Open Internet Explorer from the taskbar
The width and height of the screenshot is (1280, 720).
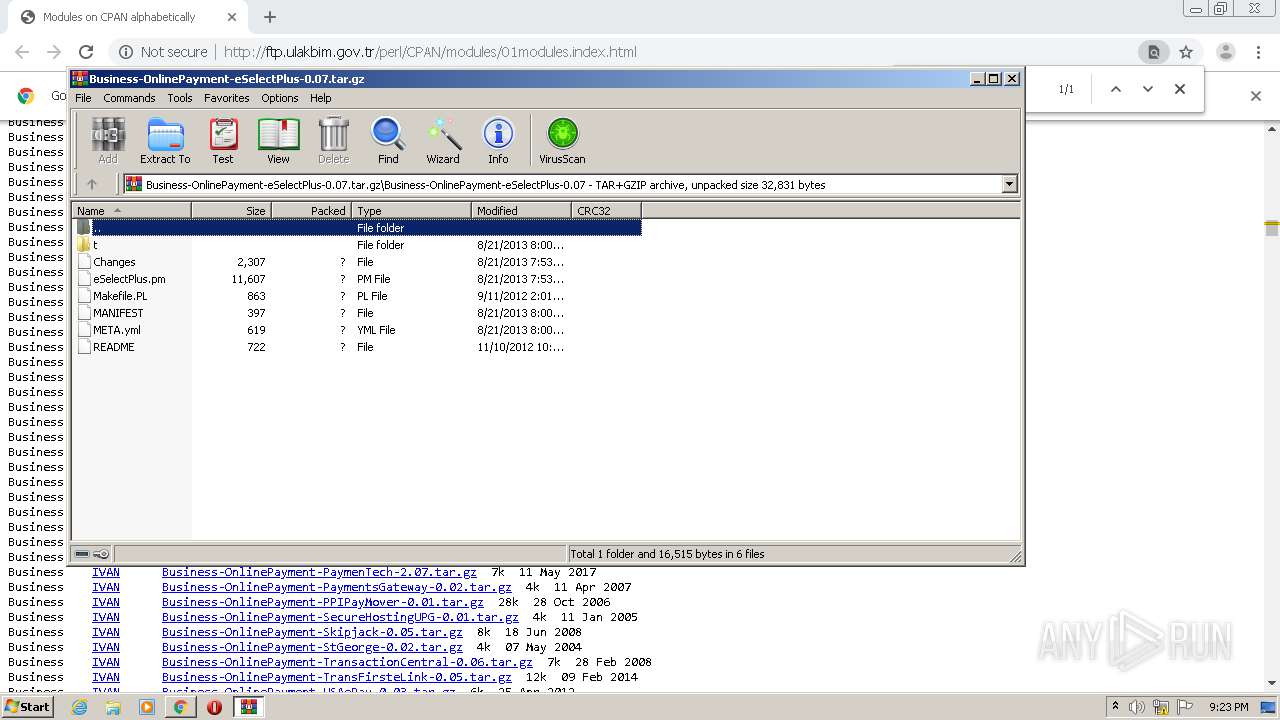[x=79, y=707]
